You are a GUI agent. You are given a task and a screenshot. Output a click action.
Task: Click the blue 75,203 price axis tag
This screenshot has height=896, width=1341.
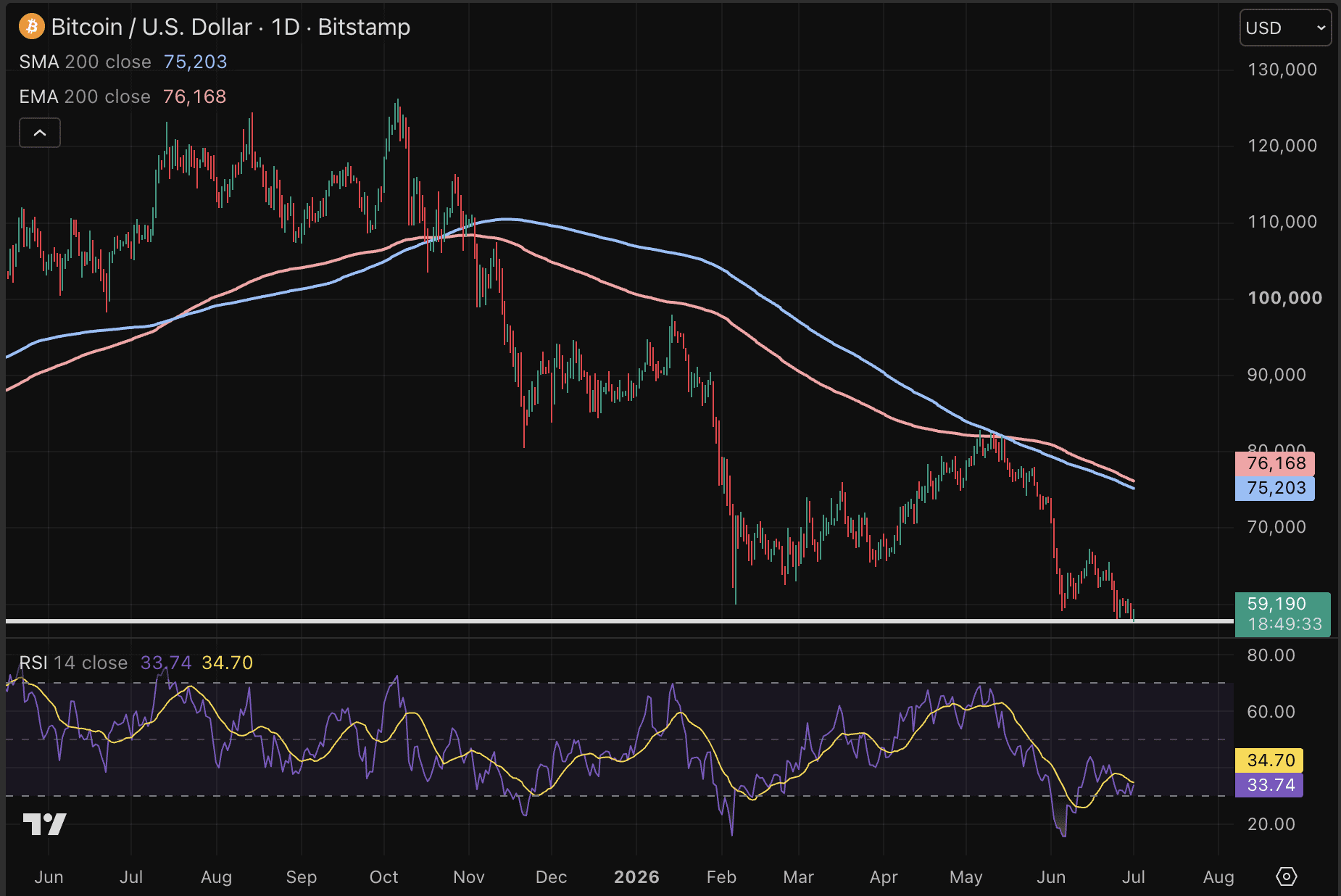(1274, 488)
